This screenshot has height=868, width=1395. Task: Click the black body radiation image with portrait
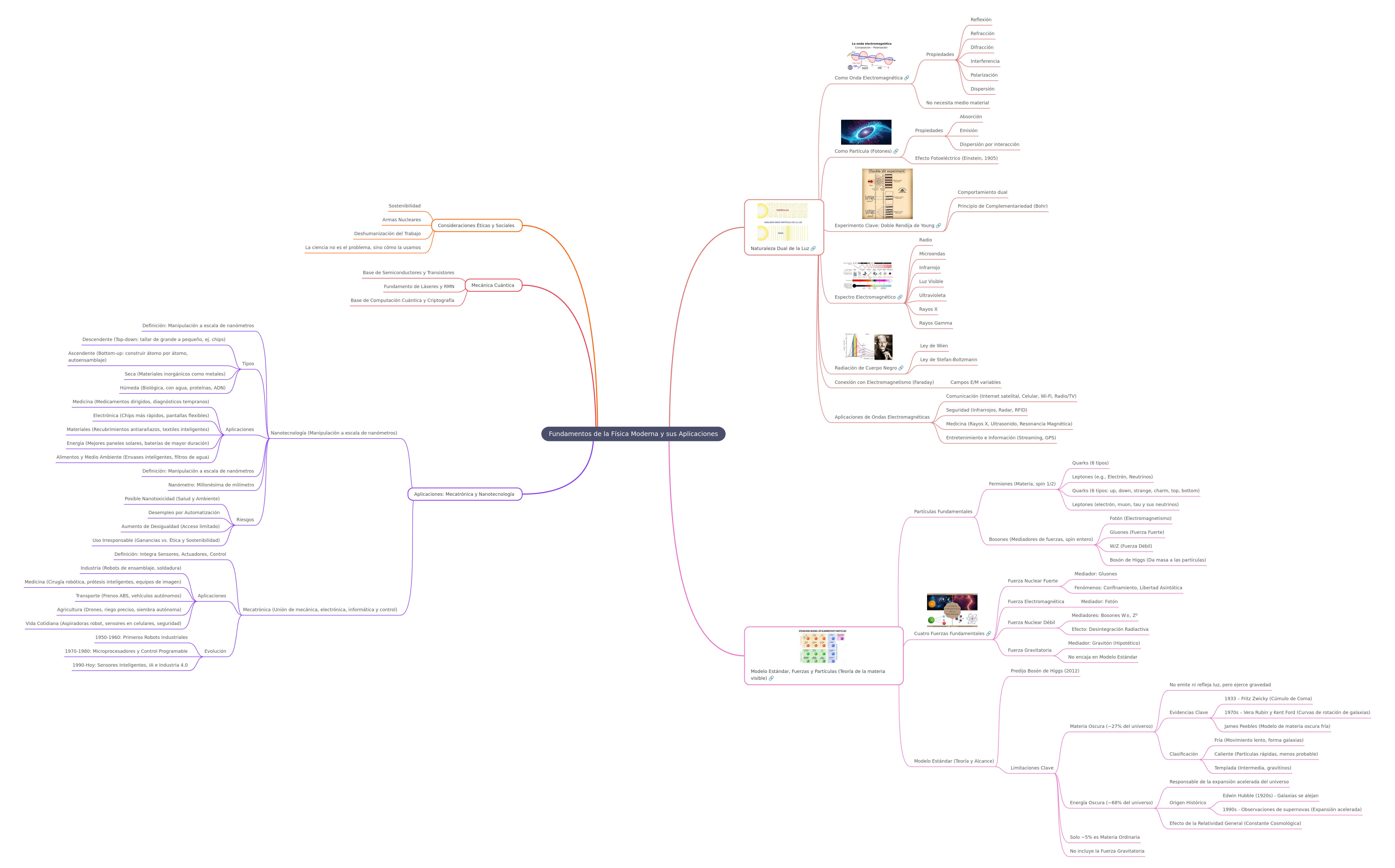pos(868,347)
